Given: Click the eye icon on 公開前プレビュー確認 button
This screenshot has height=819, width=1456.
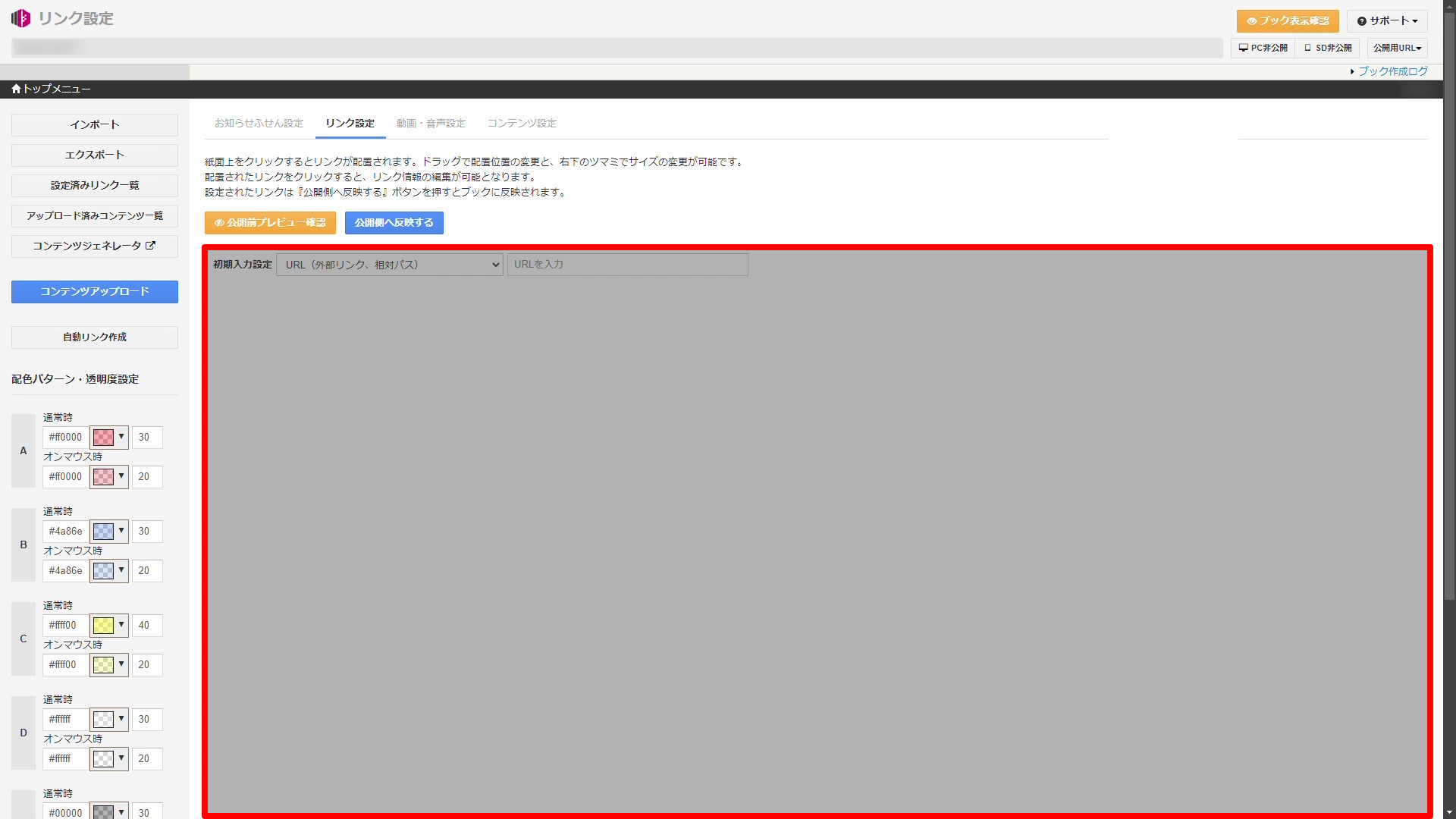Looking at the screenshot, I should point(220,223).
